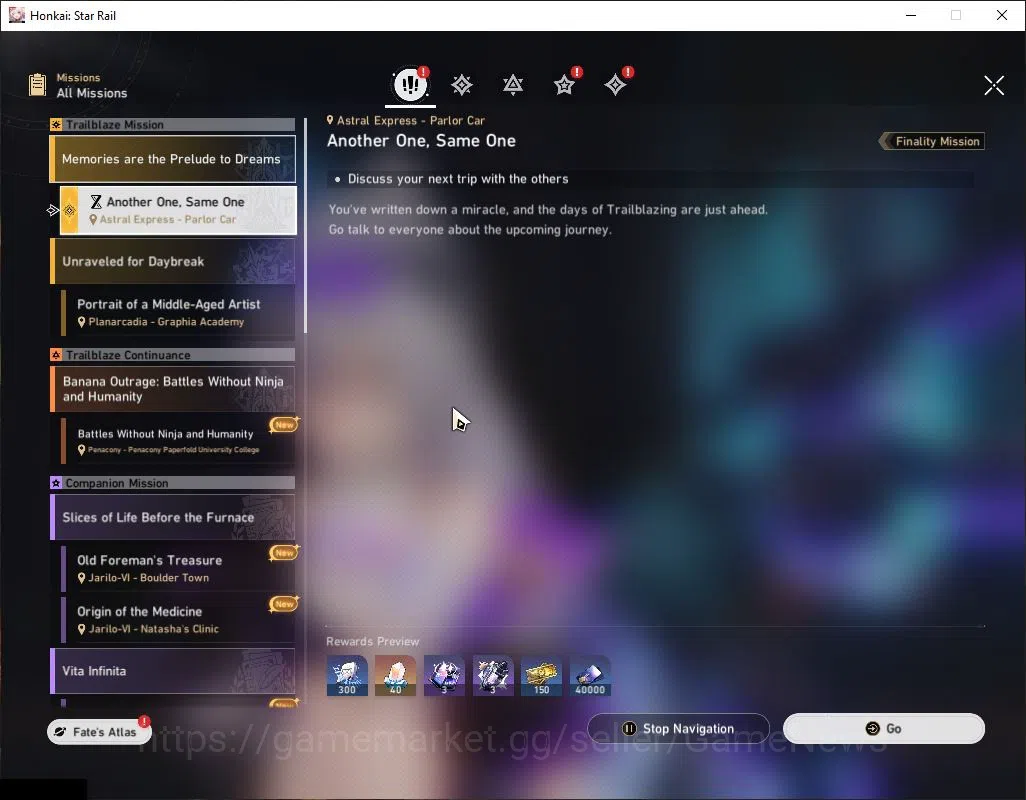View the first purple reward item with 3
This screenshot has height=800, width=1026.
tap(444, 676)
